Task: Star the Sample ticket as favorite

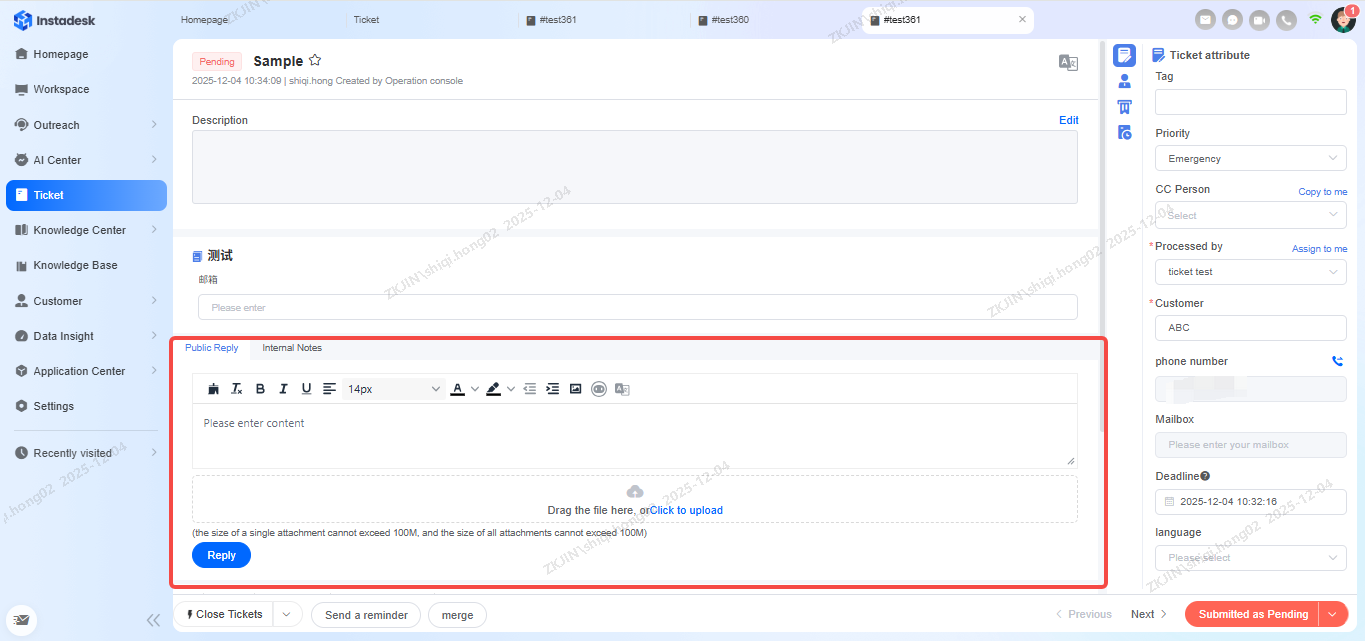Action: tap(315, 60)
